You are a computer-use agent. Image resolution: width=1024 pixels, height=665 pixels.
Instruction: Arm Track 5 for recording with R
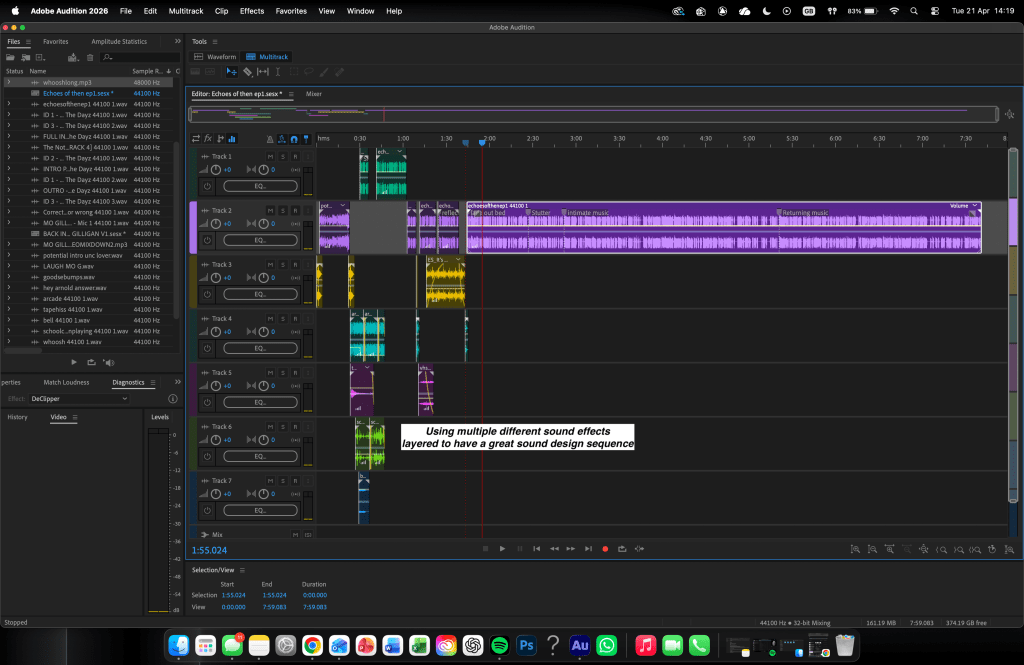[295, 373]
